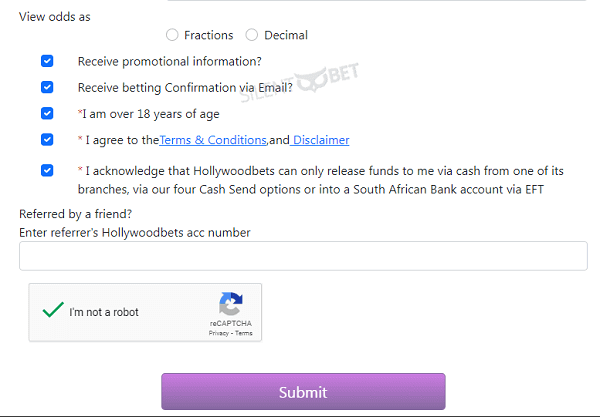Open the Terms & Conditions link
600x417 pixels.
[x=213, y=140]
